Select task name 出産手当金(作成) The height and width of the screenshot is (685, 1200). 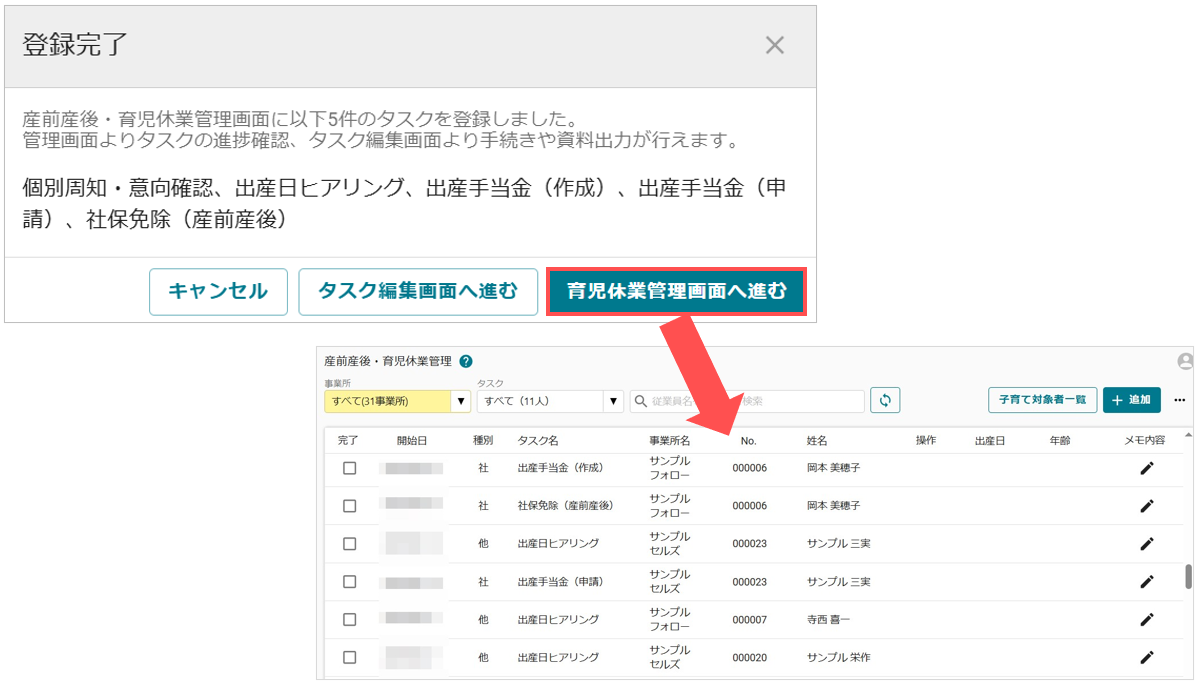[x=560, y=468]
